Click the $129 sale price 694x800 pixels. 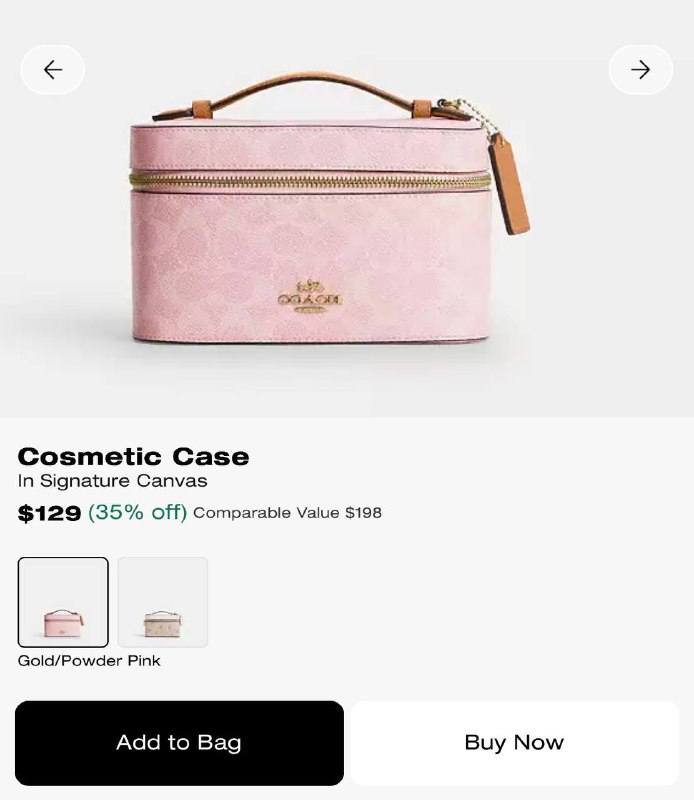pyautogui.click(x=49, y=513)
